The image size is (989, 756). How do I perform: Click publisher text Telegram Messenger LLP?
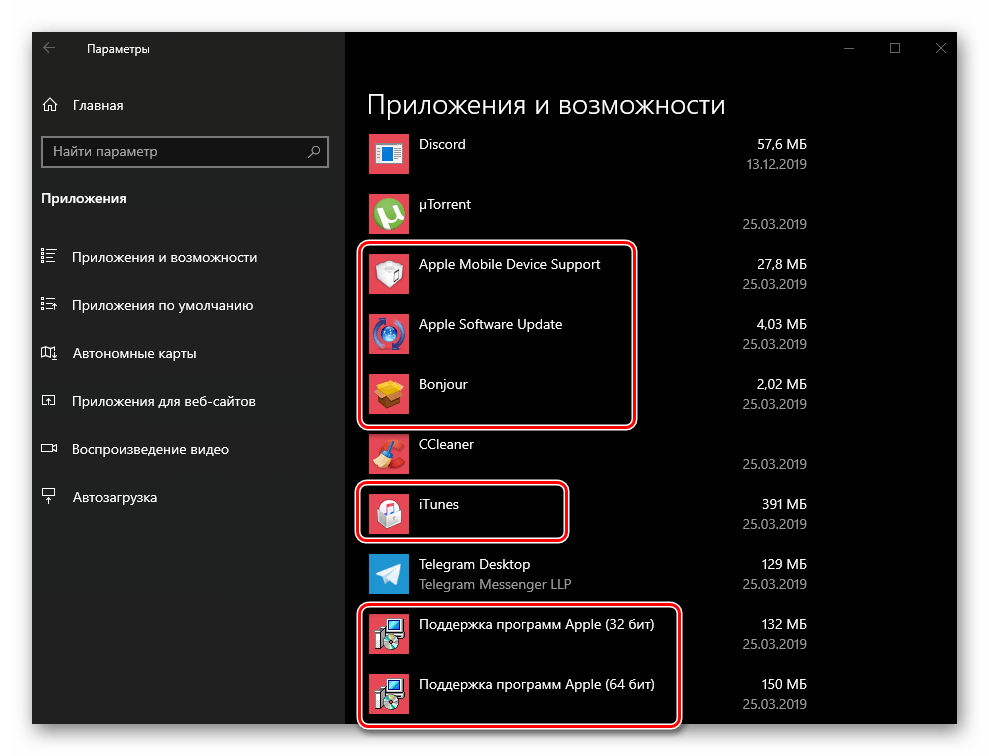pos(495,584)
